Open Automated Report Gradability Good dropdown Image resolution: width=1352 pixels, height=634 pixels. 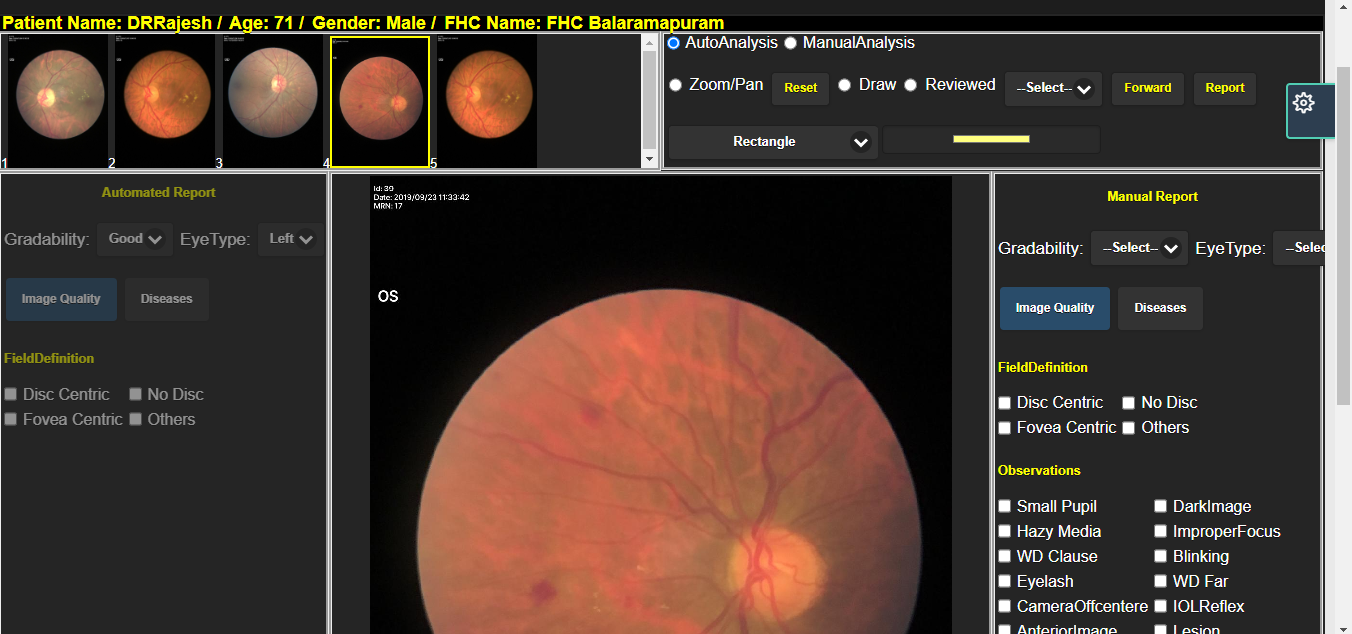[135, 239]
